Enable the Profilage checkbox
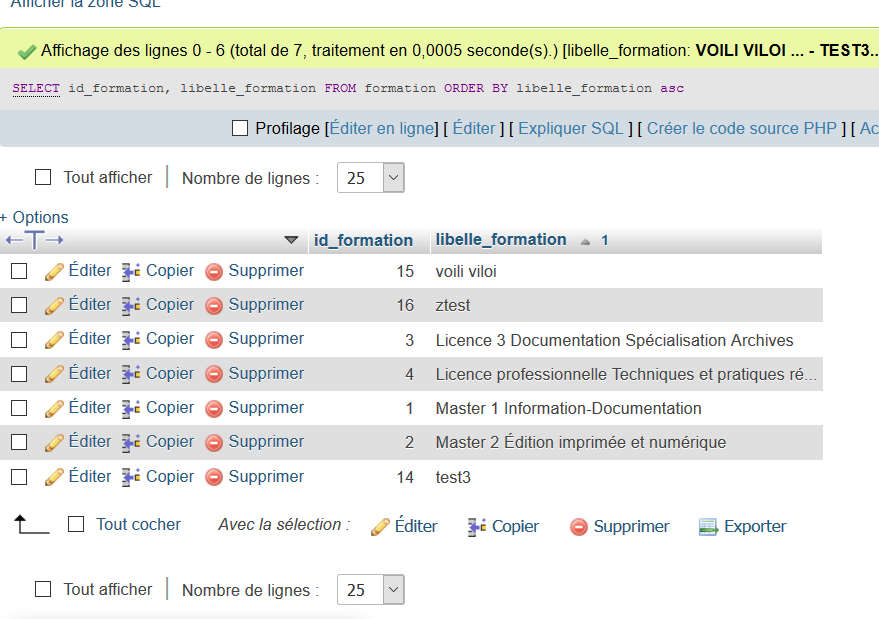Viewport: 879px width, 619px height. [x=237, y=128]
